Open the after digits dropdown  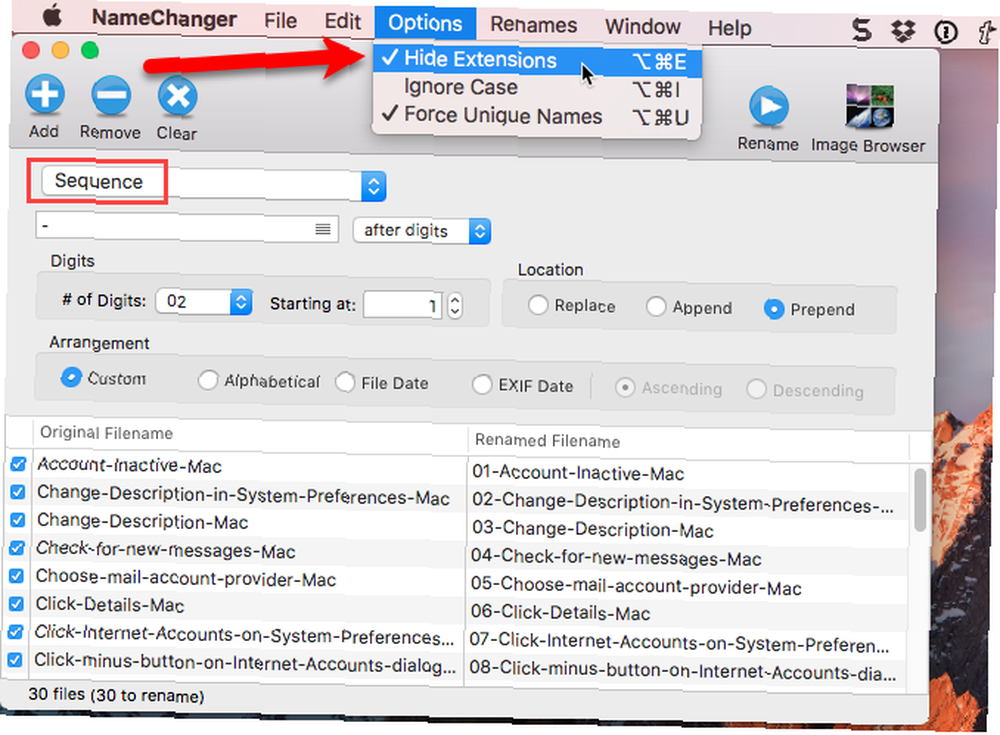422,230
